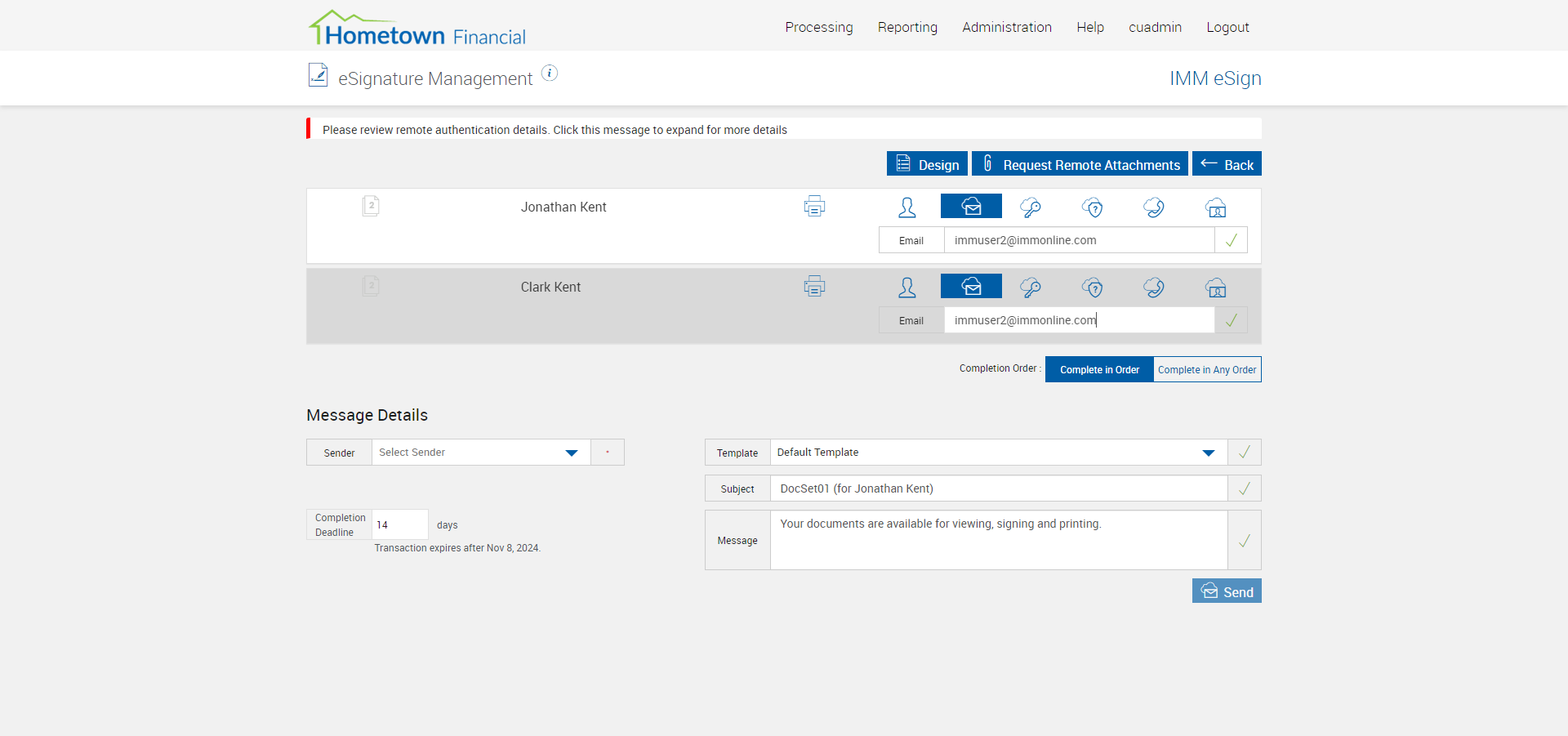Image resolution: width=1568 pixels, height=736 pixels.
Task: Select Complete in Order option
Action: click(1099, 370)
